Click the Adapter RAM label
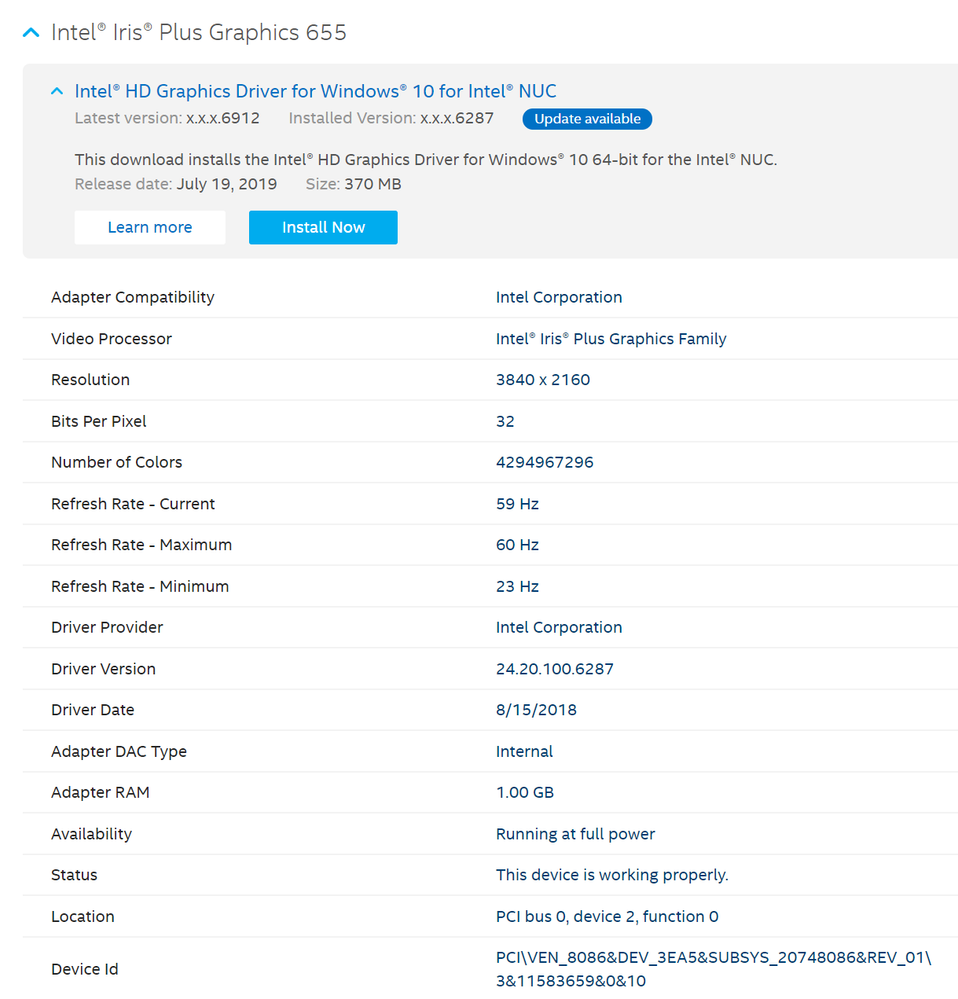This screenshot has height=999, width=958. click(x=100, y=793)
